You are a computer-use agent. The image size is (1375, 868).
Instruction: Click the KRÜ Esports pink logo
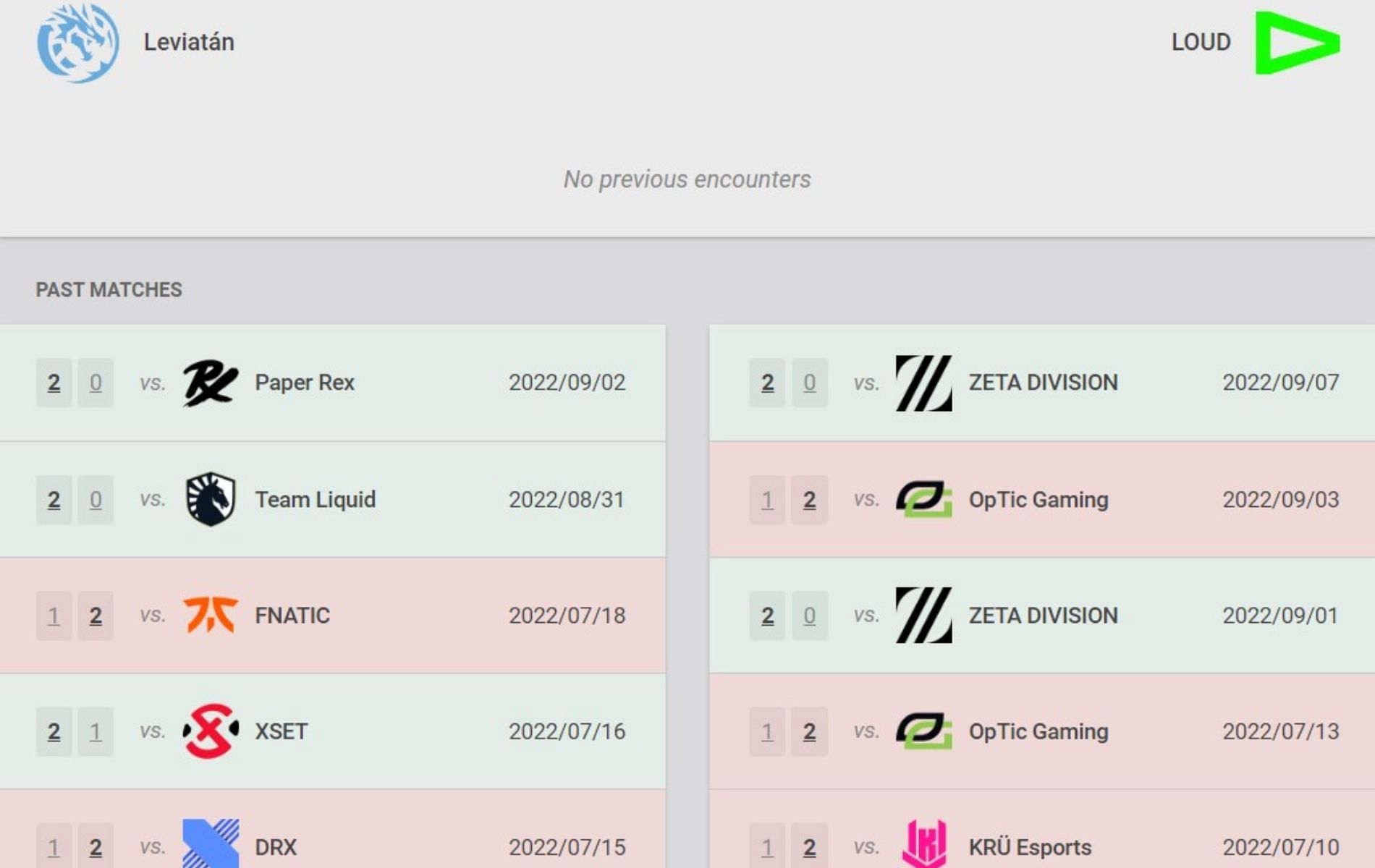click(x=924, y=844)
